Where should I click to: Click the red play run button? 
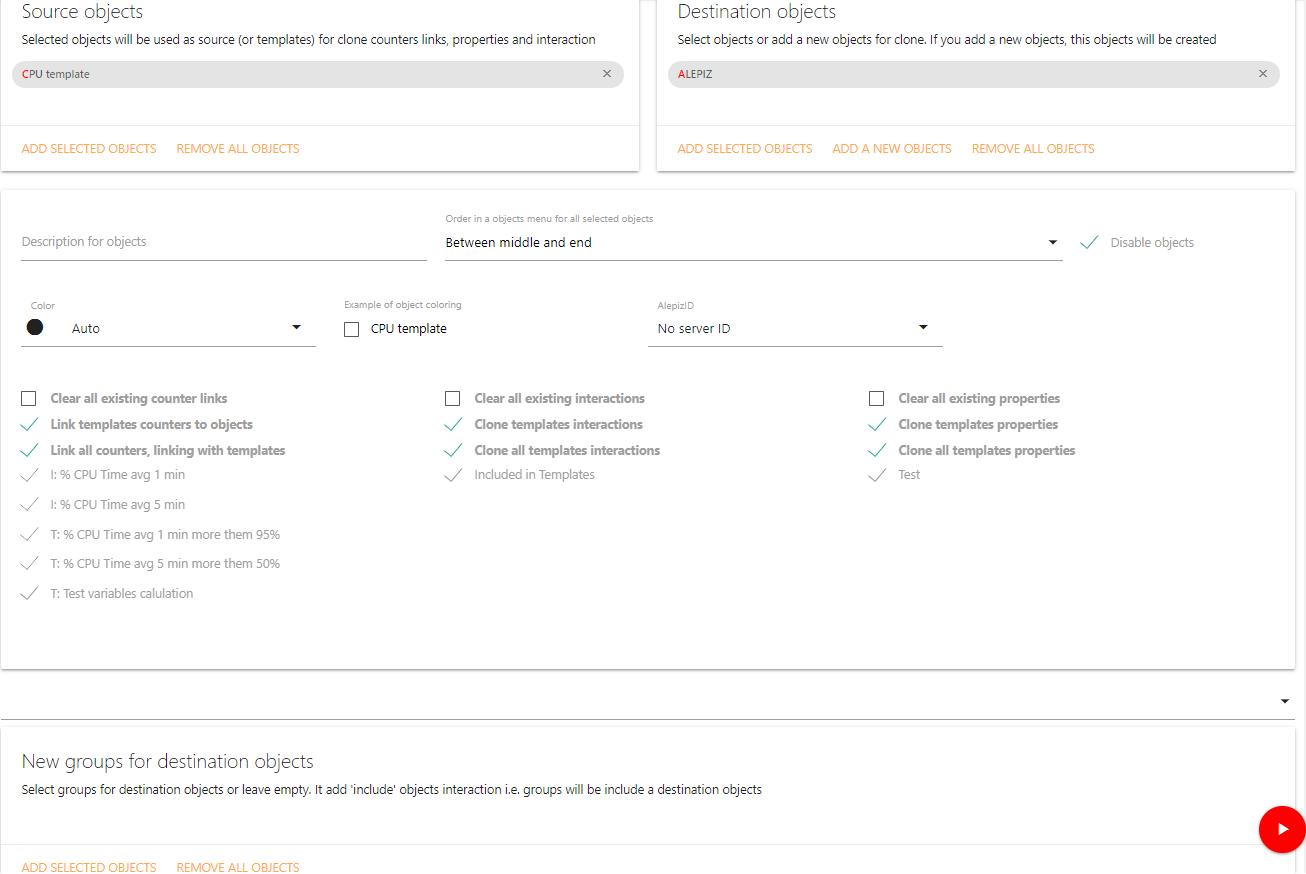(x=1281, y=829)
